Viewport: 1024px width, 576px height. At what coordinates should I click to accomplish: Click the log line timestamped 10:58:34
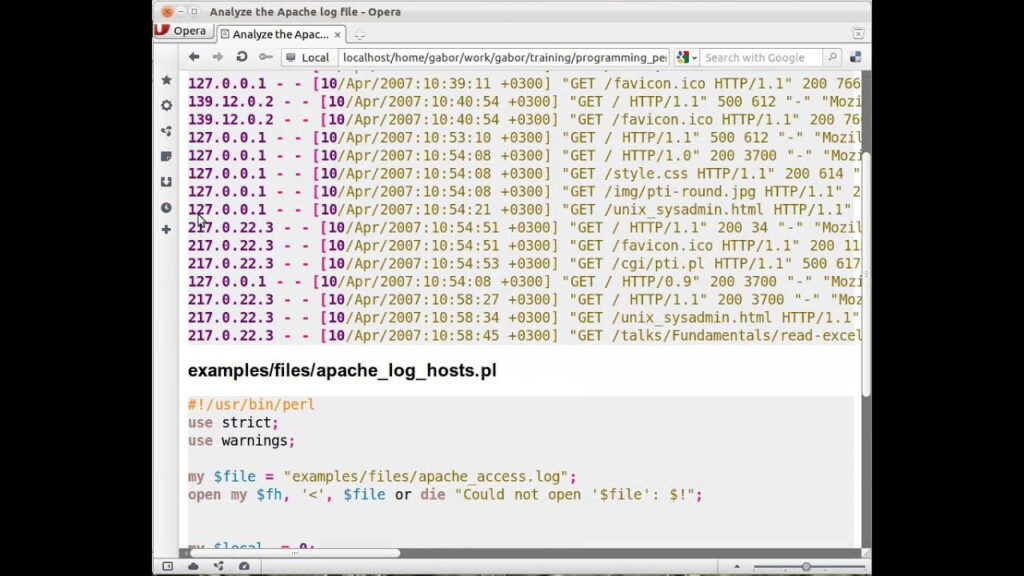pos(524,317)
